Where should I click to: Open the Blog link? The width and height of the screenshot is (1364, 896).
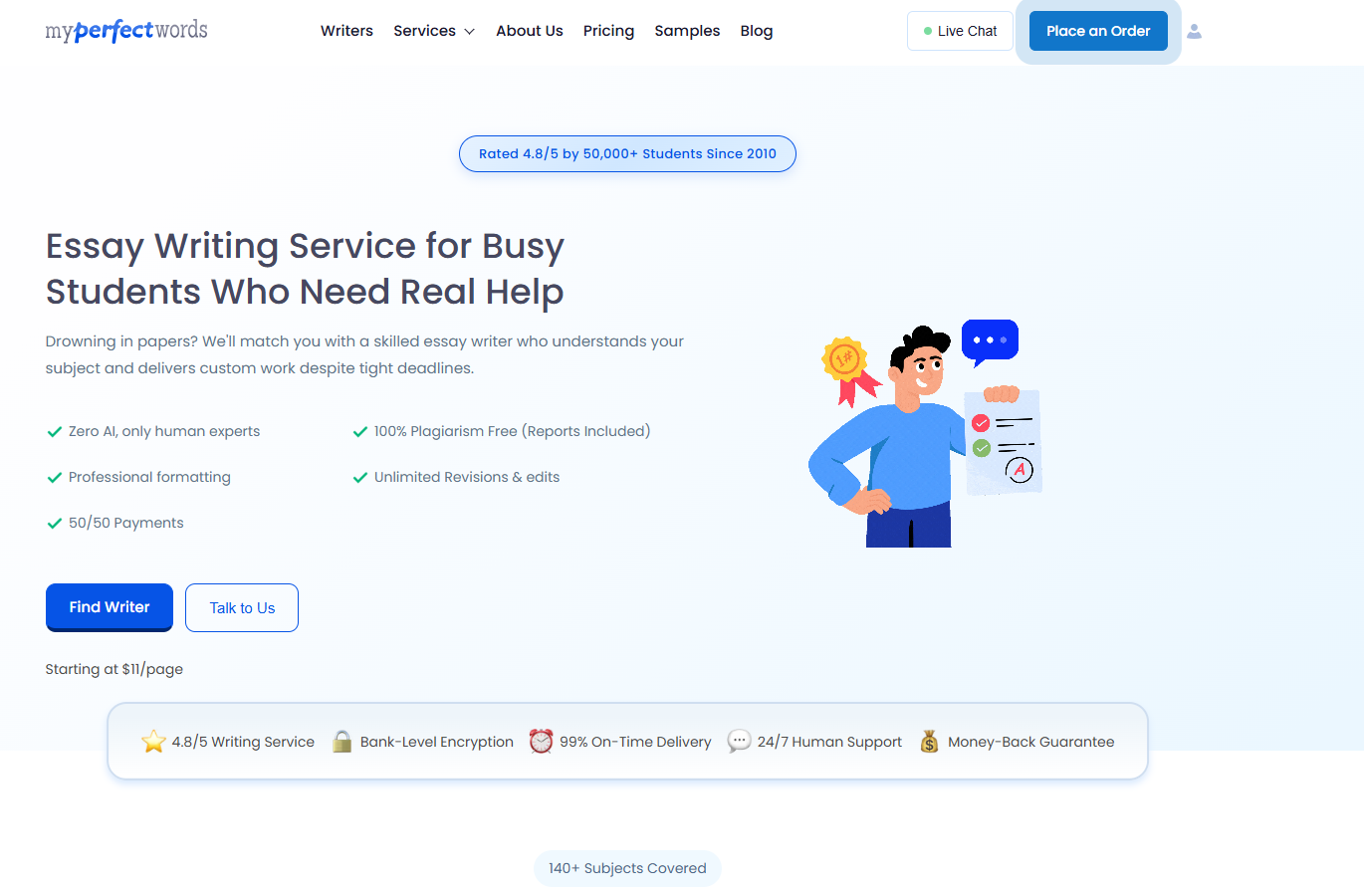coord(757,31)
